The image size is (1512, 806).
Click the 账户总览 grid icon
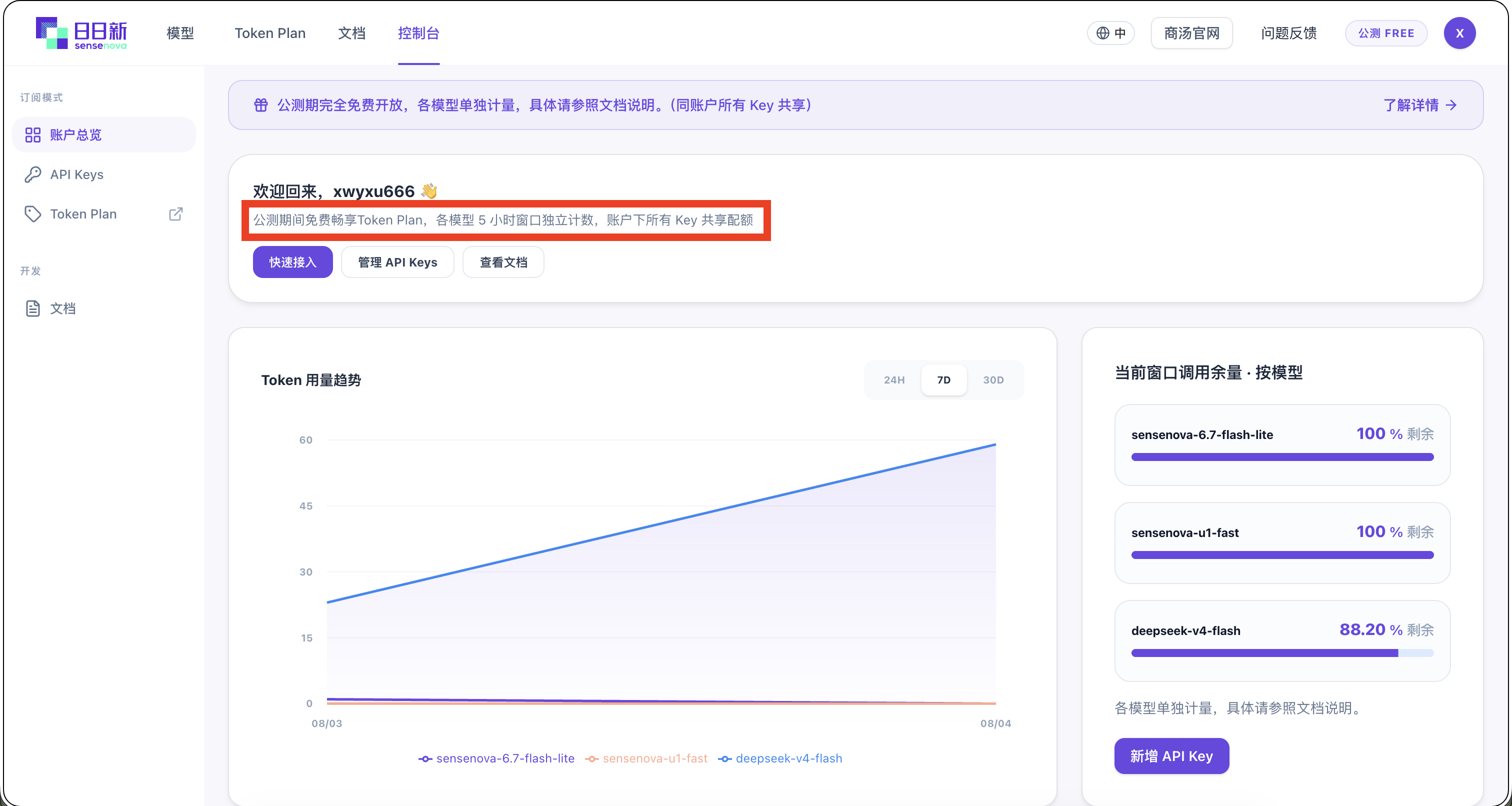click(33, 135)
